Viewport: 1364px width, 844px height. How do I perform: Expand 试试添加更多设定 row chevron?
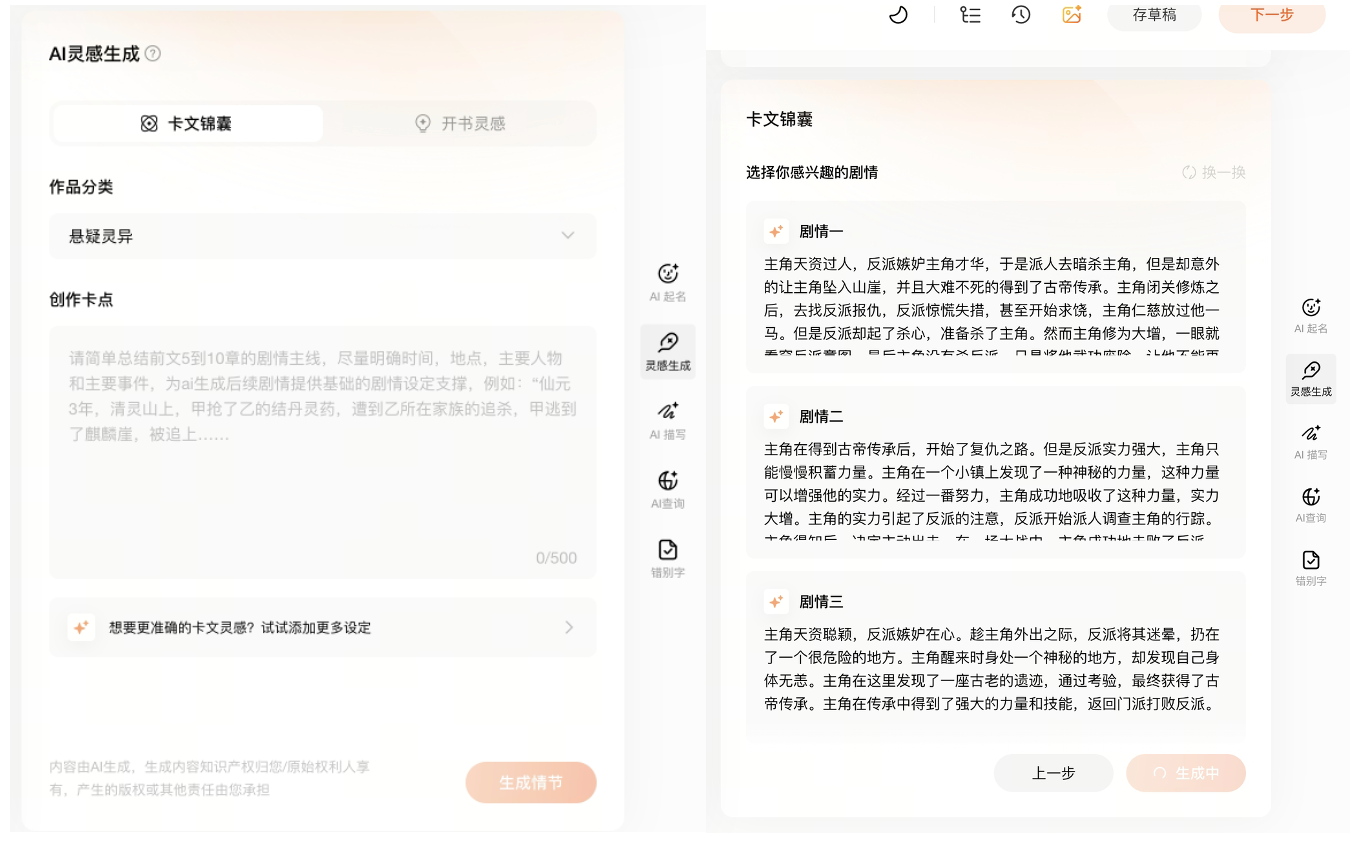(568, 628)
